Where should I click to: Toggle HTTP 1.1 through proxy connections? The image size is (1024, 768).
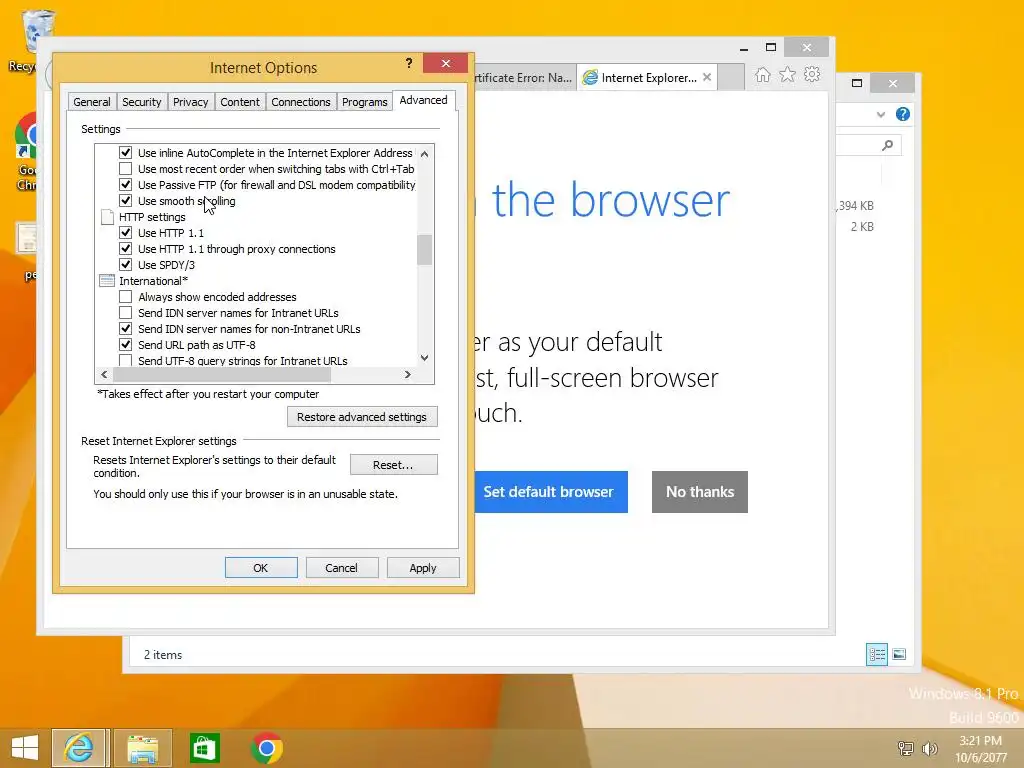point(125,249)
